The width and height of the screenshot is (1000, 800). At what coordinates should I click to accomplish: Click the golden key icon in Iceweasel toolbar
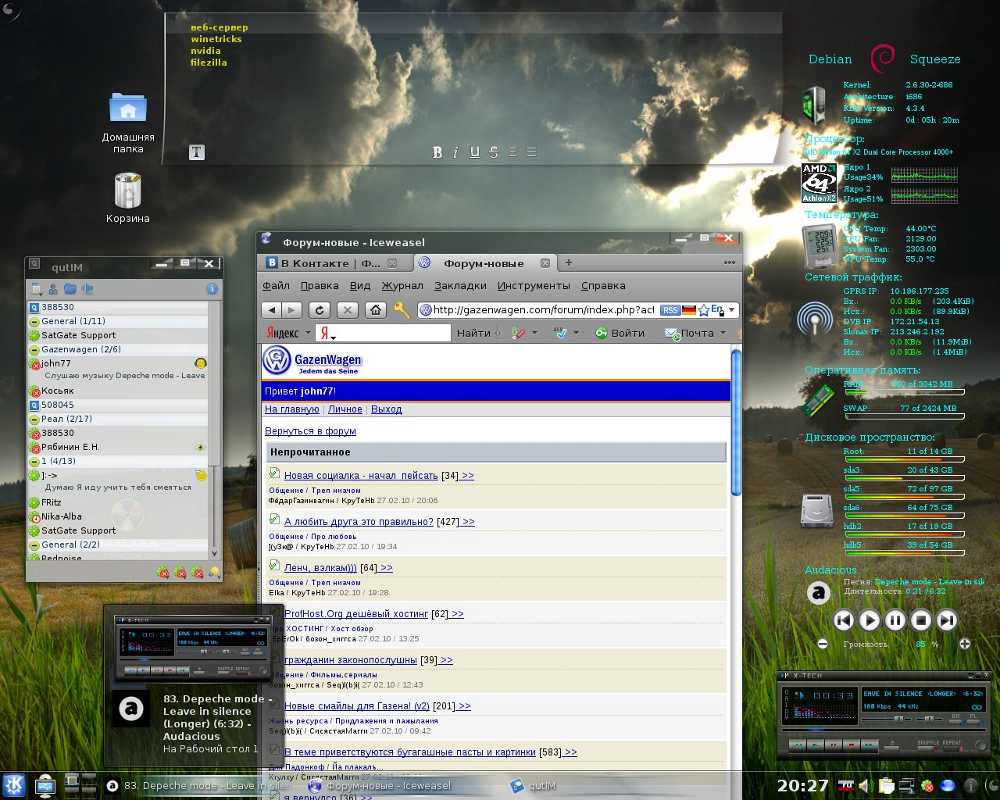(x=402, y=310)
